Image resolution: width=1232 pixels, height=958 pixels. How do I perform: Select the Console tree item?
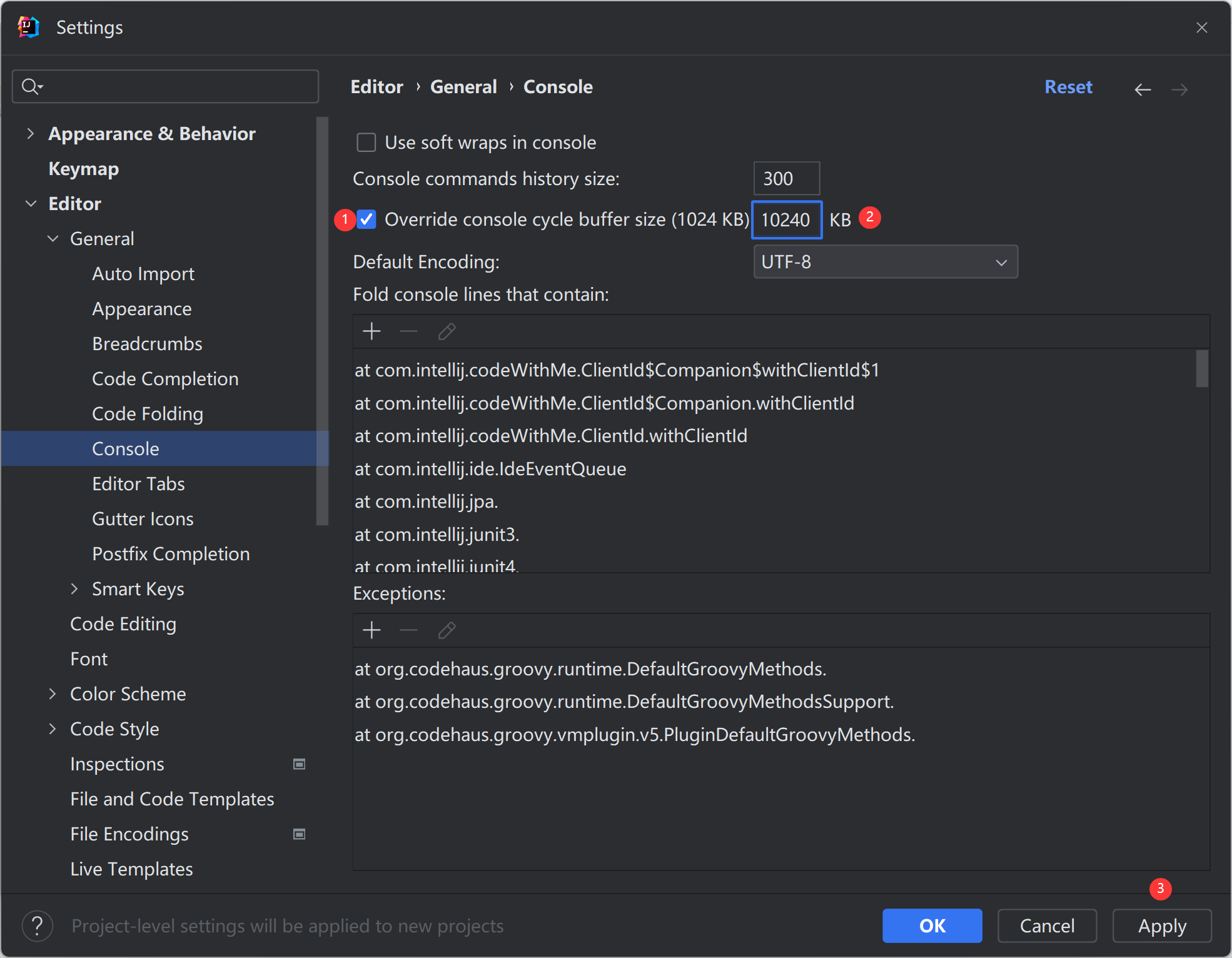(165, 448)
